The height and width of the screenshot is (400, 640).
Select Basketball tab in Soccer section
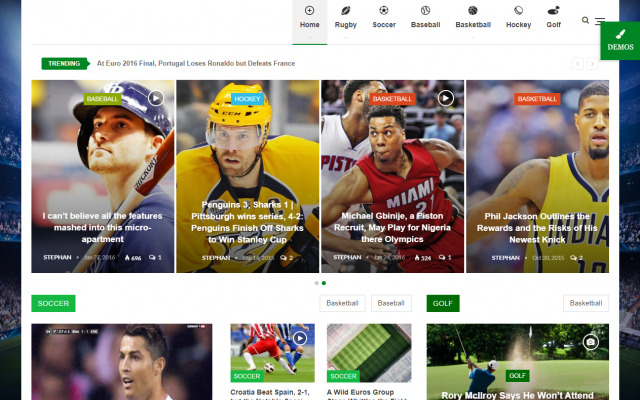(342, 303)
